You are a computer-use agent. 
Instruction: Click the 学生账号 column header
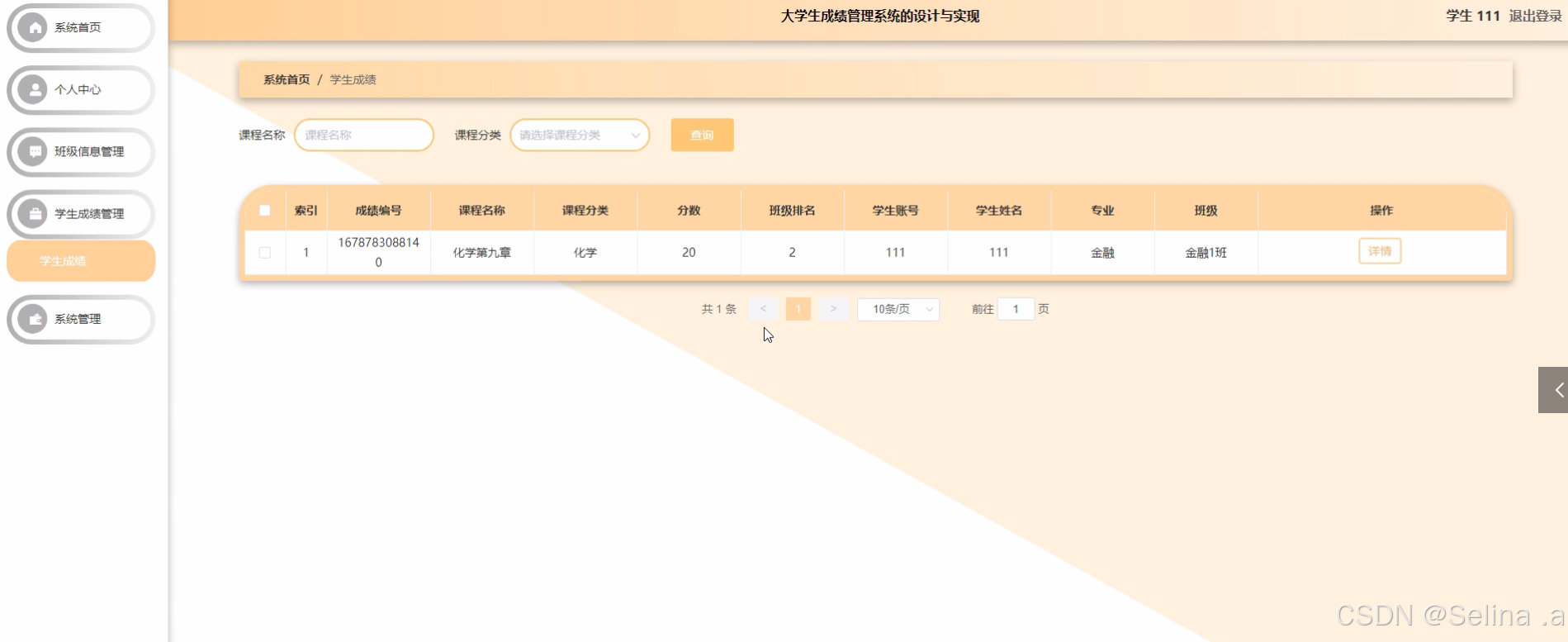(x=896, y=211)
